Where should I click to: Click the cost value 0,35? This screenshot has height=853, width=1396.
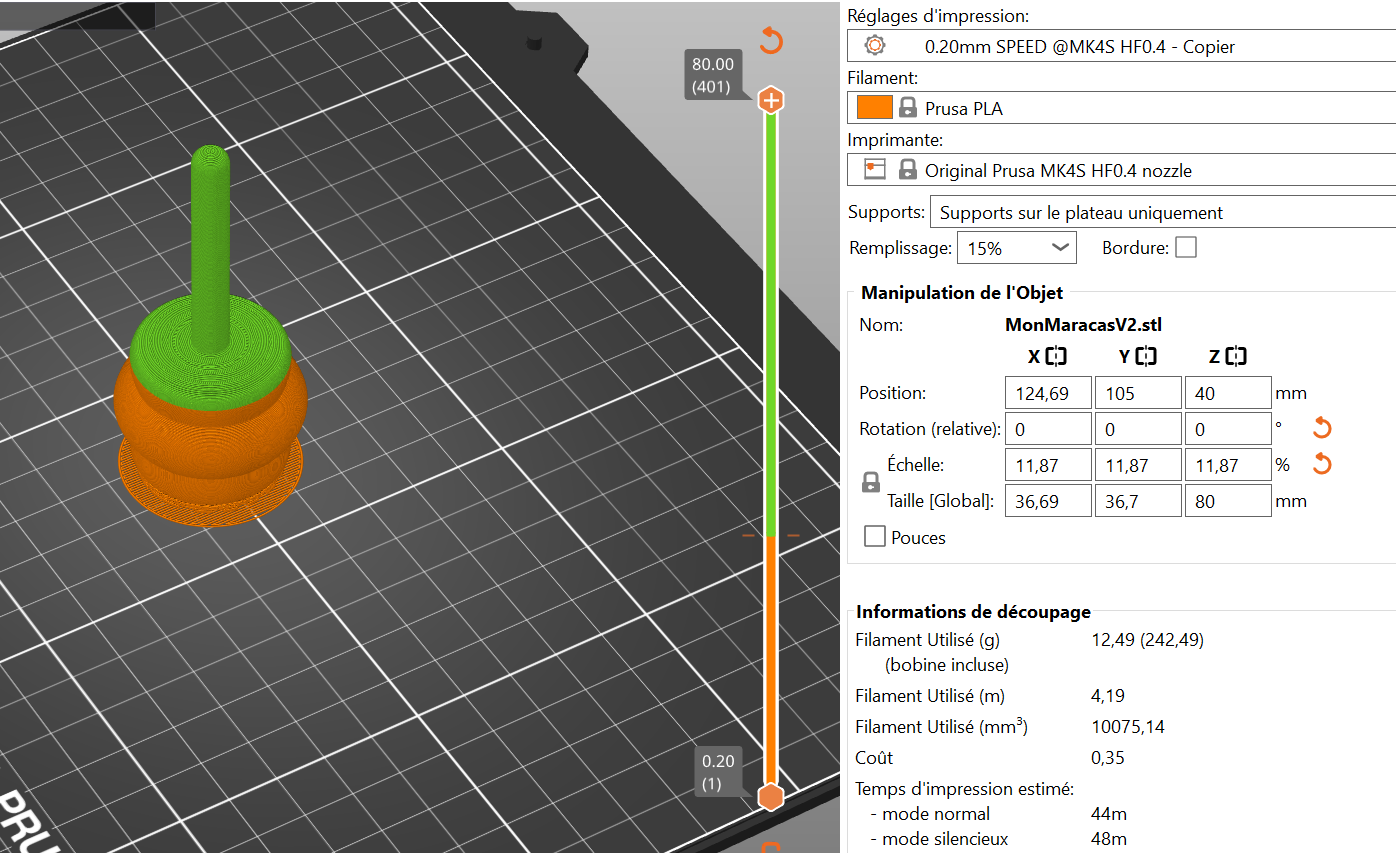[x=1108, y=758]
